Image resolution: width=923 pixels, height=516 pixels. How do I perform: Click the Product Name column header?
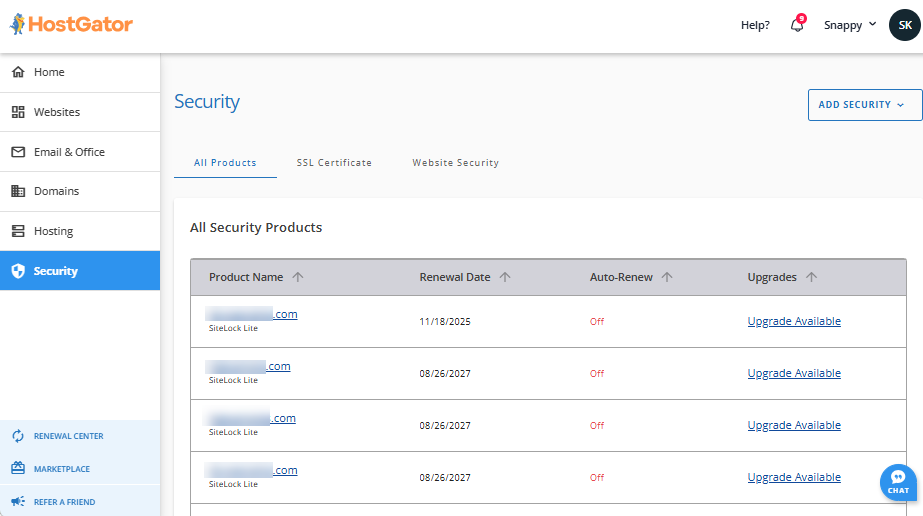246,277
